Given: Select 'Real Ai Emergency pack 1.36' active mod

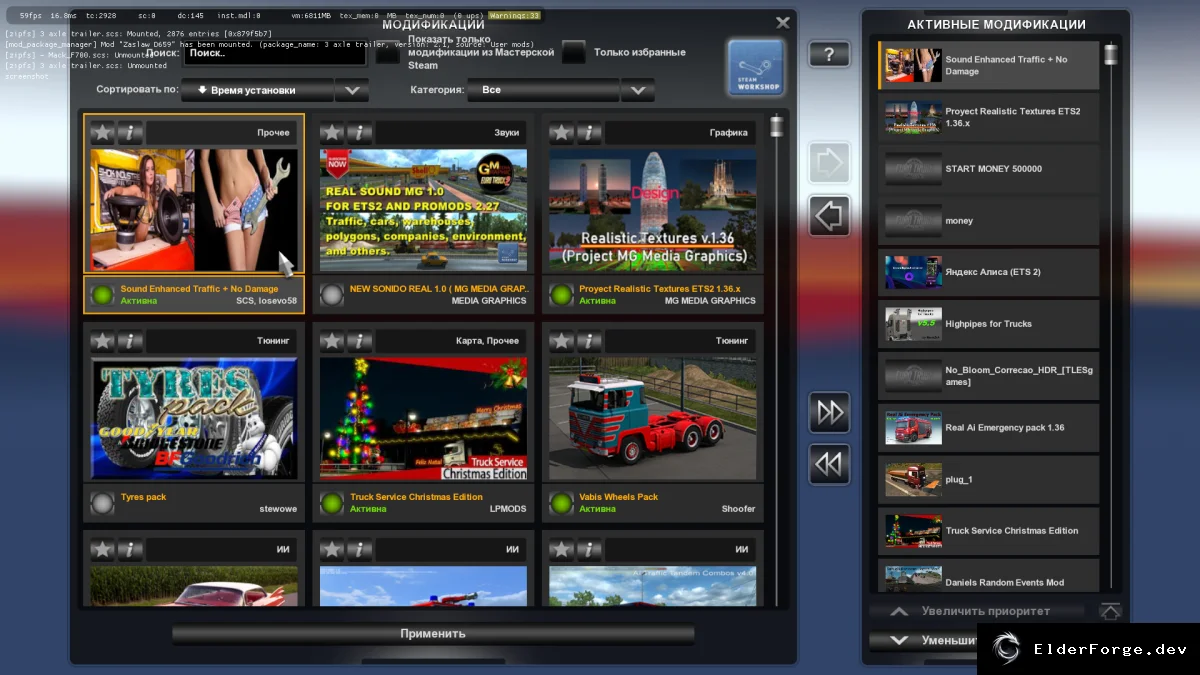Looking at the screenshot, I should pos(989,428).
